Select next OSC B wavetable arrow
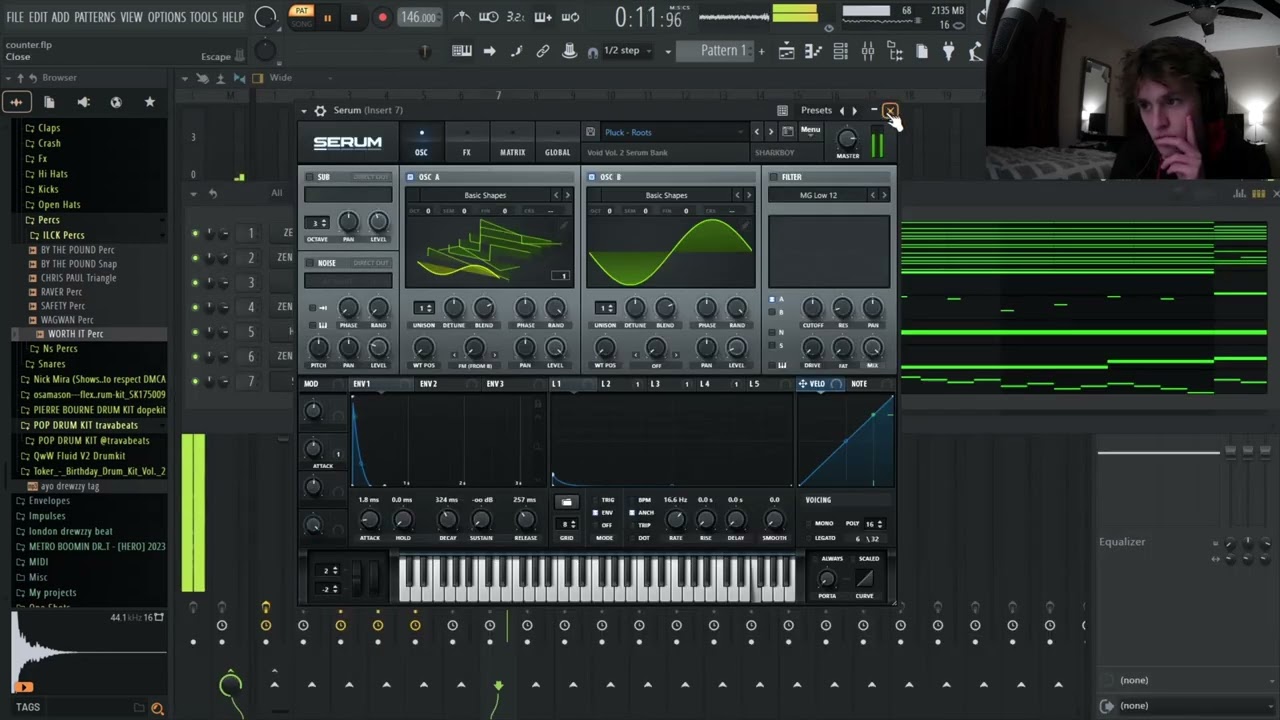Viewport: 1280px width, 720px height. (x=748, y=195)
